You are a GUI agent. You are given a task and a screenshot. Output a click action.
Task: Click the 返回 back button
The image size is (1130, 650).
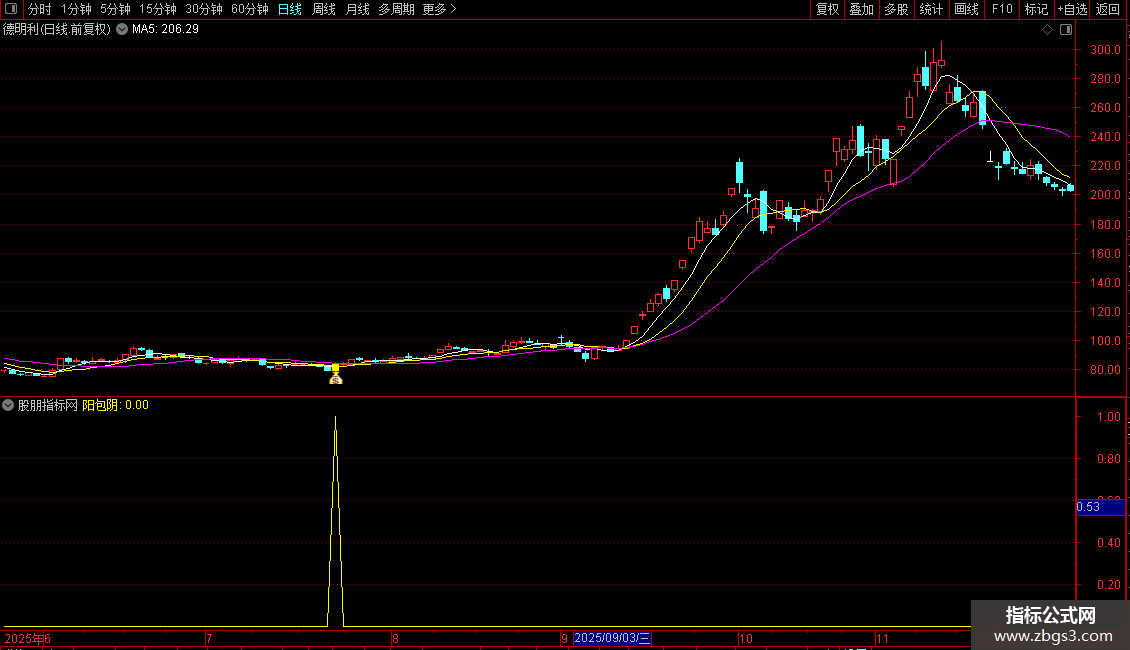pyautogui.click(x=1108, y=9)
